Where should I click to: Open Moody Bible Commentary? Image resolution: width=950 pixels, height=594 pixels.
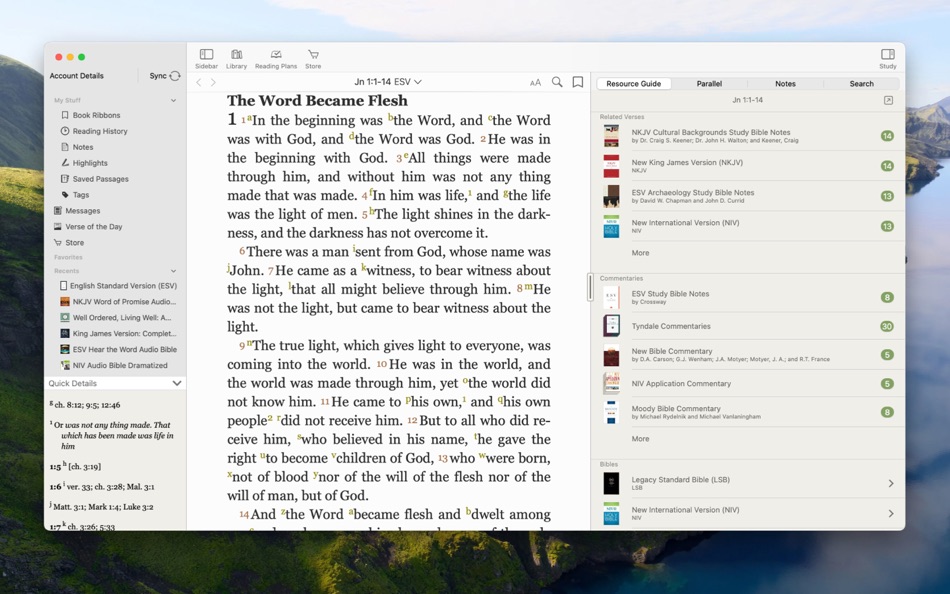[x=749, y=412]
